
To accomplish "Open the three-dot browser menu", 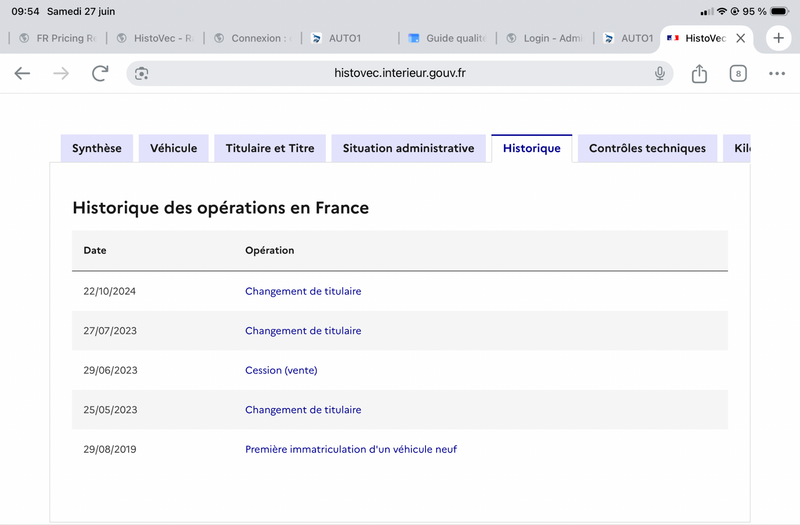I will point(777,73).
